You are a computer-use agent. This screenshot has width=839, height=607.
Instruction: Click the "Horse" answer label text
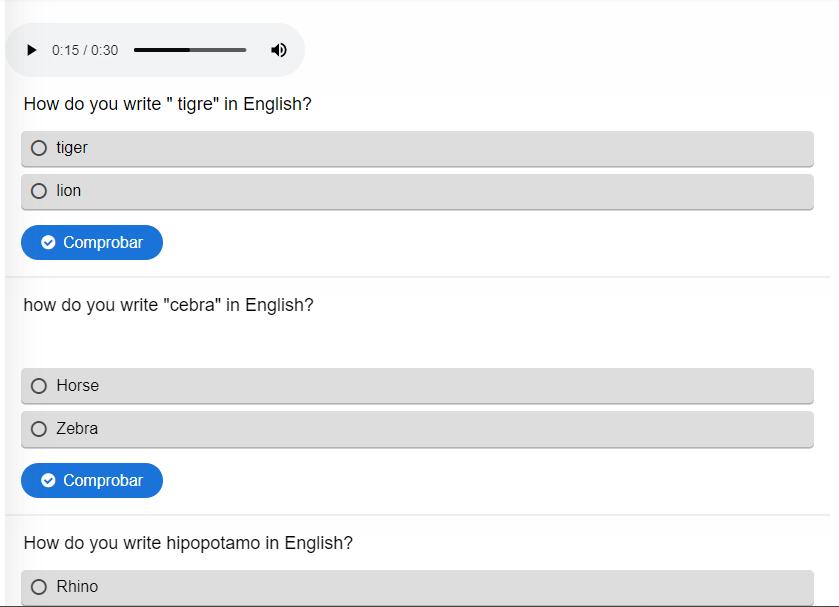[x=78, y=386]
